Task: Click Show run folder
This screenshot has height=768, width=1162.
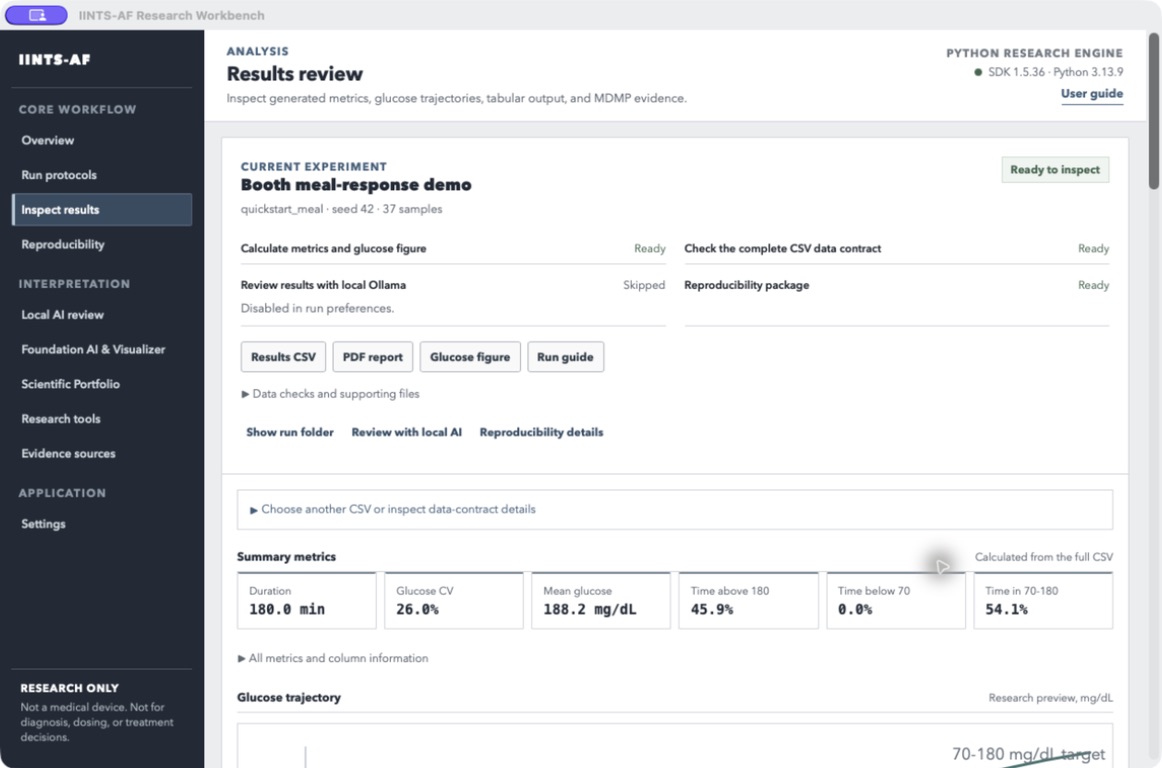Action: click(x=290, y=432)
